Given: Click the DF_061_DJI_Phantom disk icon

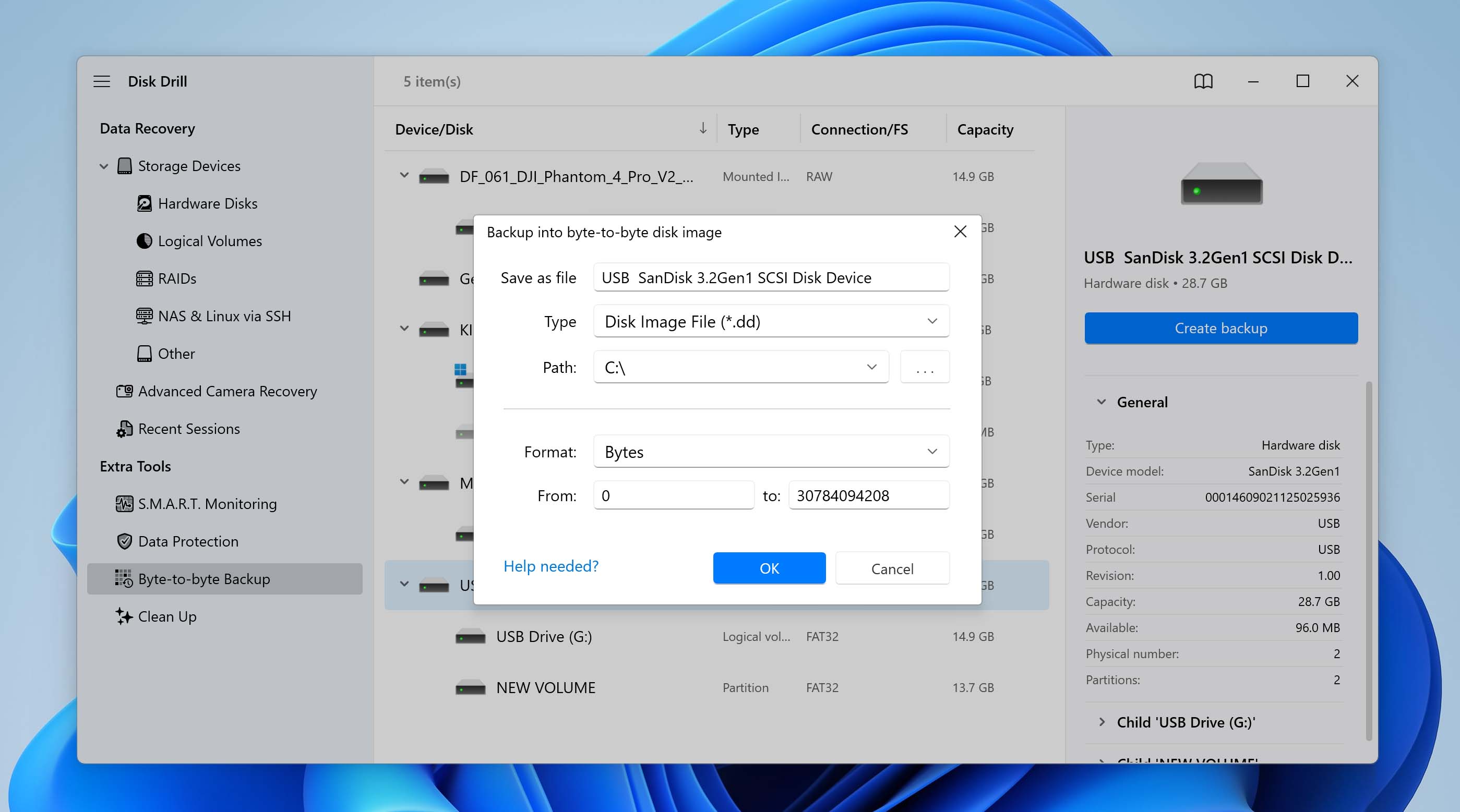Looking at the screenshot, I should pos(434,177).
